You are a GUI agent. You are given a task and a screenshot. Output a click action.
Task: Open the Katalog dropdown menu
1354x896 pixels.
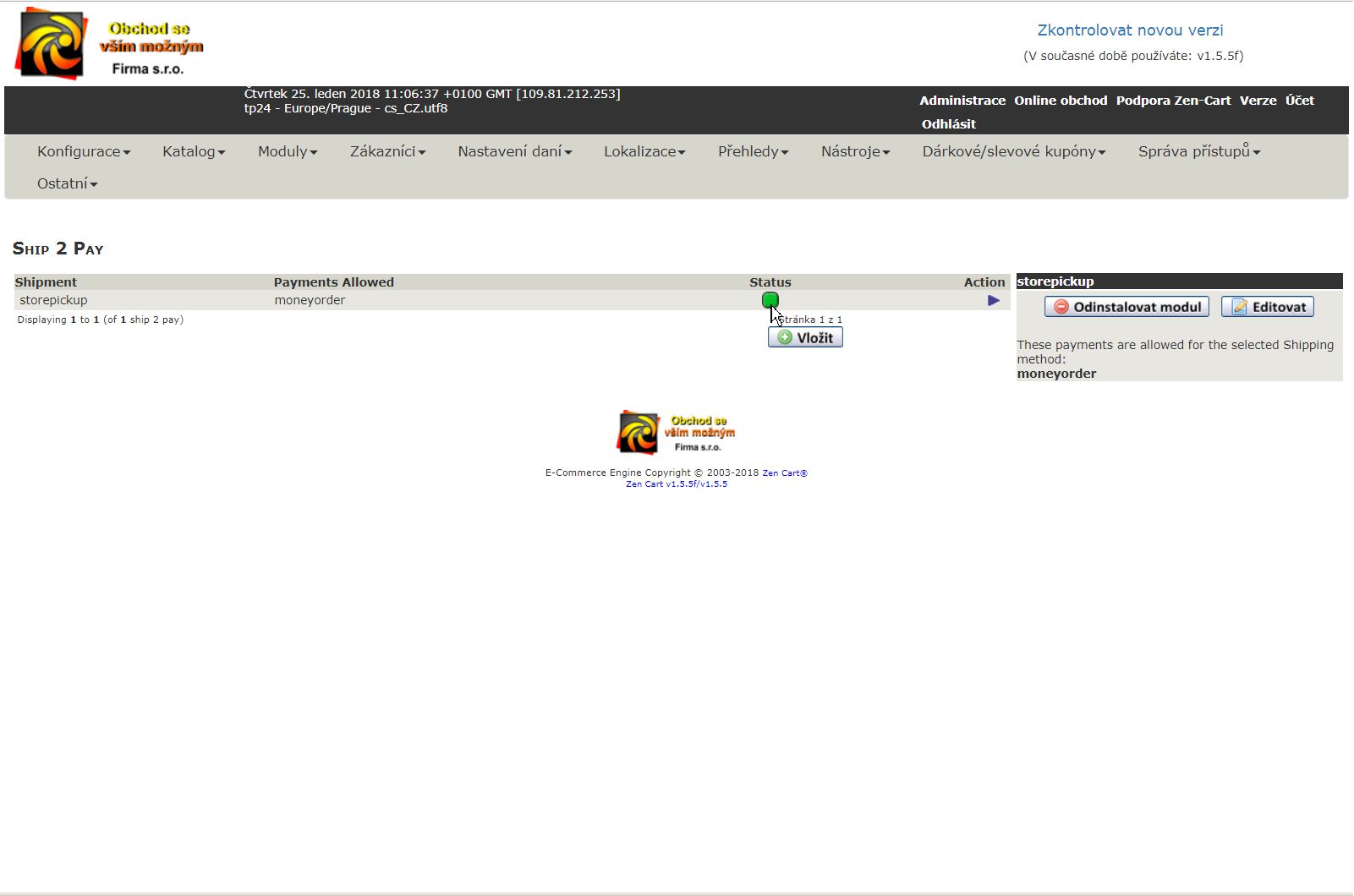[x=194, y=151]
